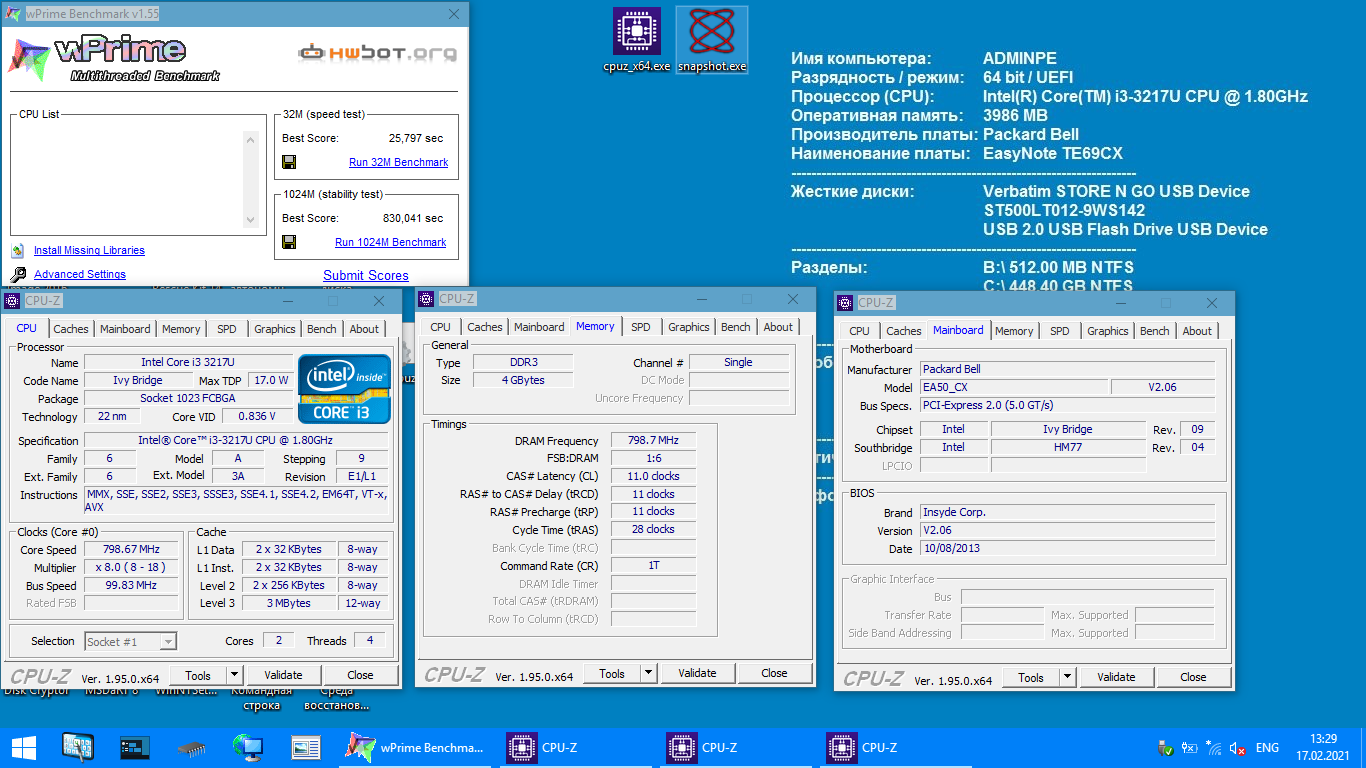1366x768 pixels.
Task: Click Tools button in the Mainboard window
Action: [1031, 677]
